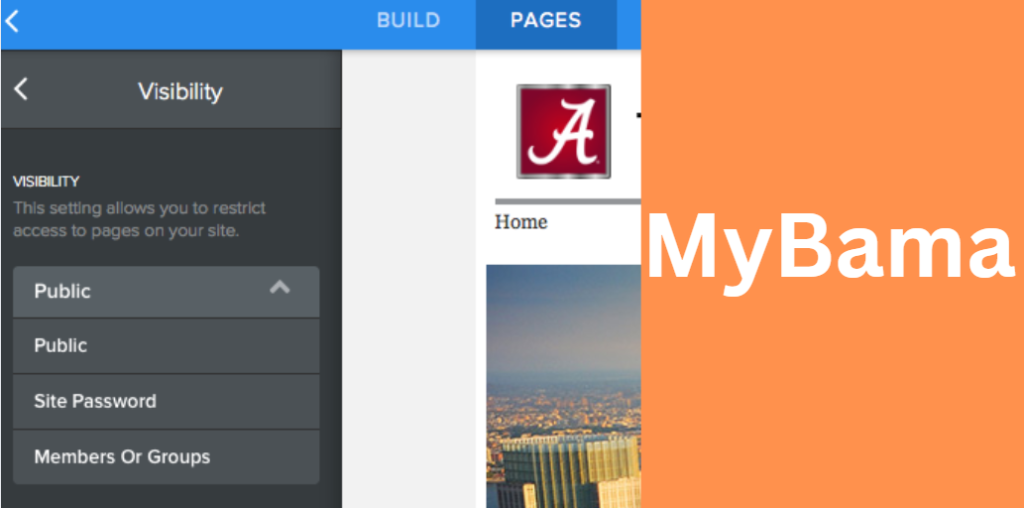
Task: Go back using the top-left editor arrow
Action: click(11, 20)
